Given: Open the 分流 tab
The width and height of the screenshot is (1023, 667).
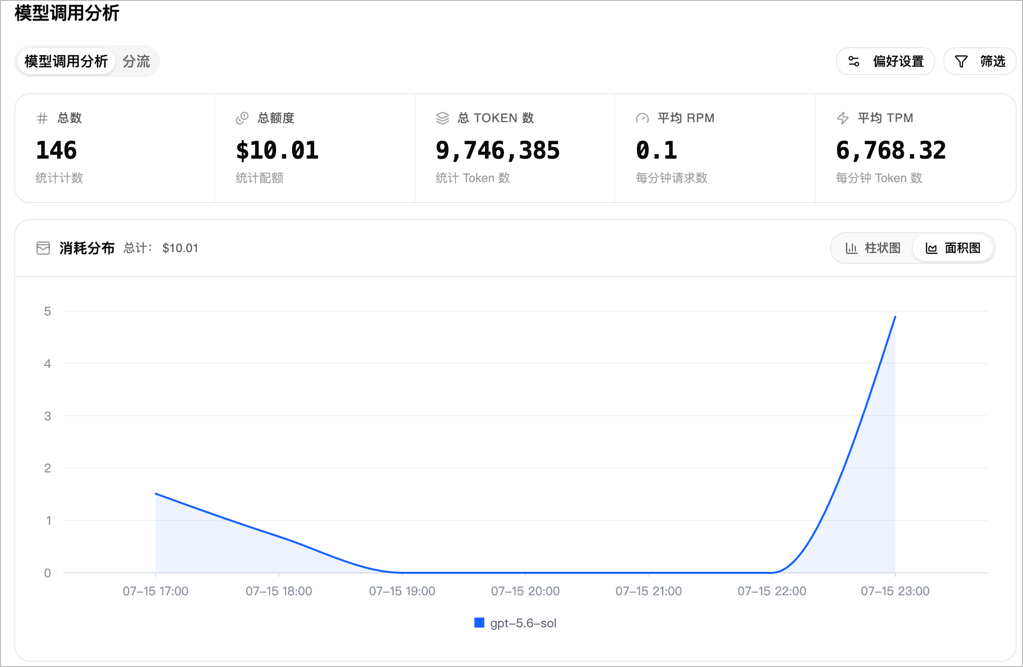Looking at the screenshot, I should (136, 61).
